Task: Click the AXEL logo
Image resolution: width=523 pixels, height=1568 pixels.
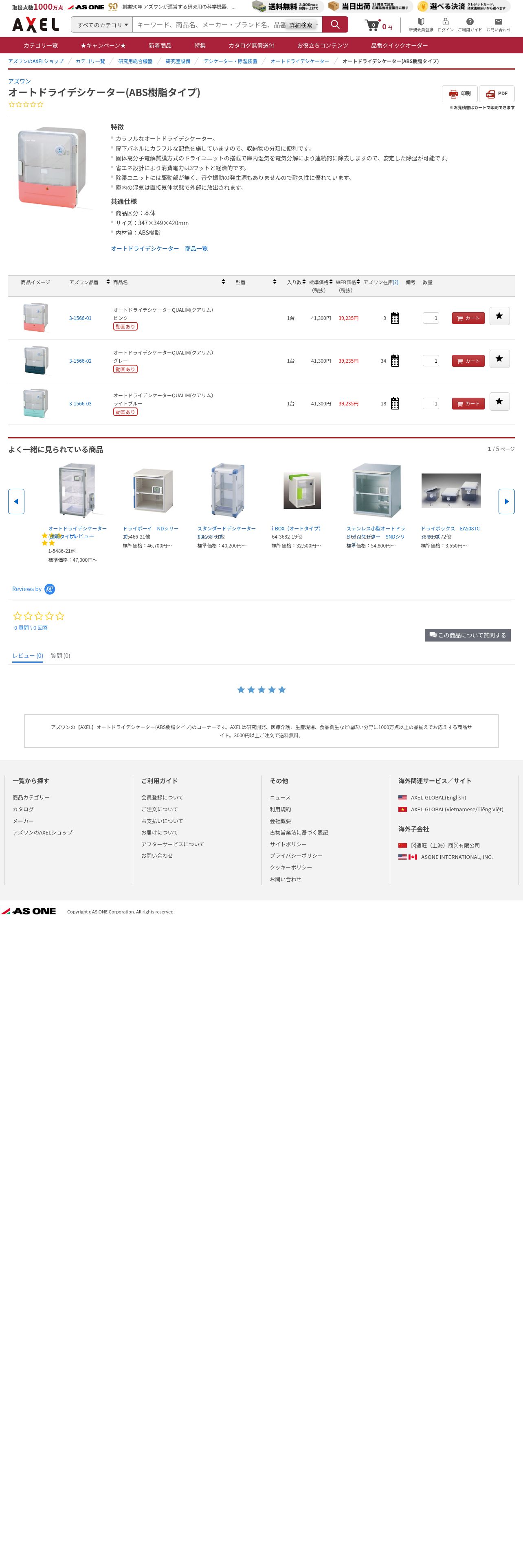Action: coord(35,24)
